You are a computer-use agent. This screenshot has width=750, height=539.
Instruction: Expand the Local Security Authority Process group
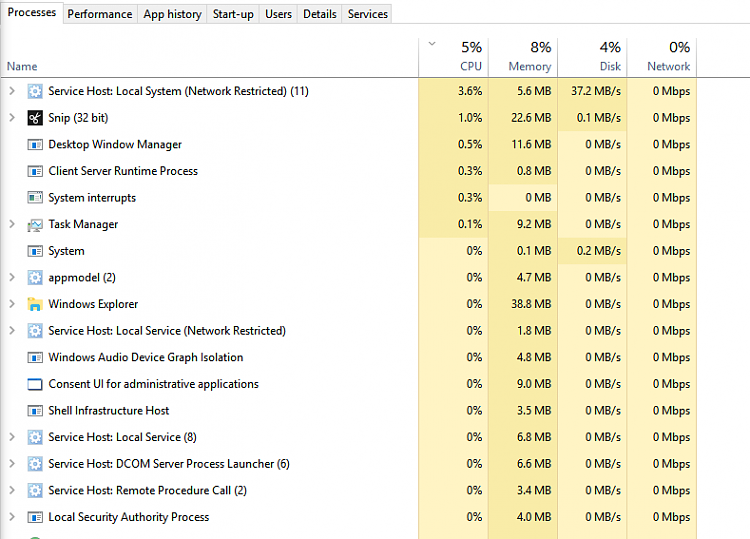pos(12,517)
